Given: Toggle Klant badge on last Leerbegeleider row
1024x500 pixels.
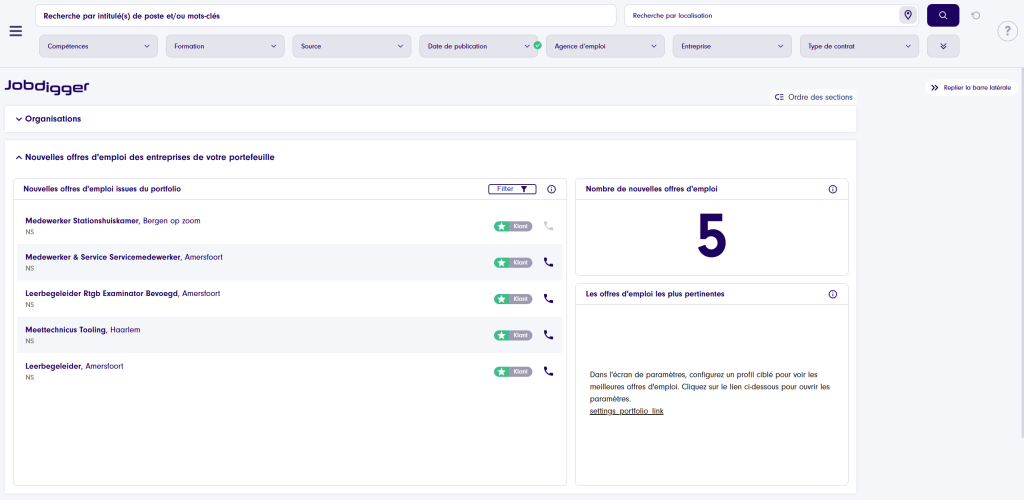Looking at the screenshot, I should pyautogui.click(x=512, y=372).
